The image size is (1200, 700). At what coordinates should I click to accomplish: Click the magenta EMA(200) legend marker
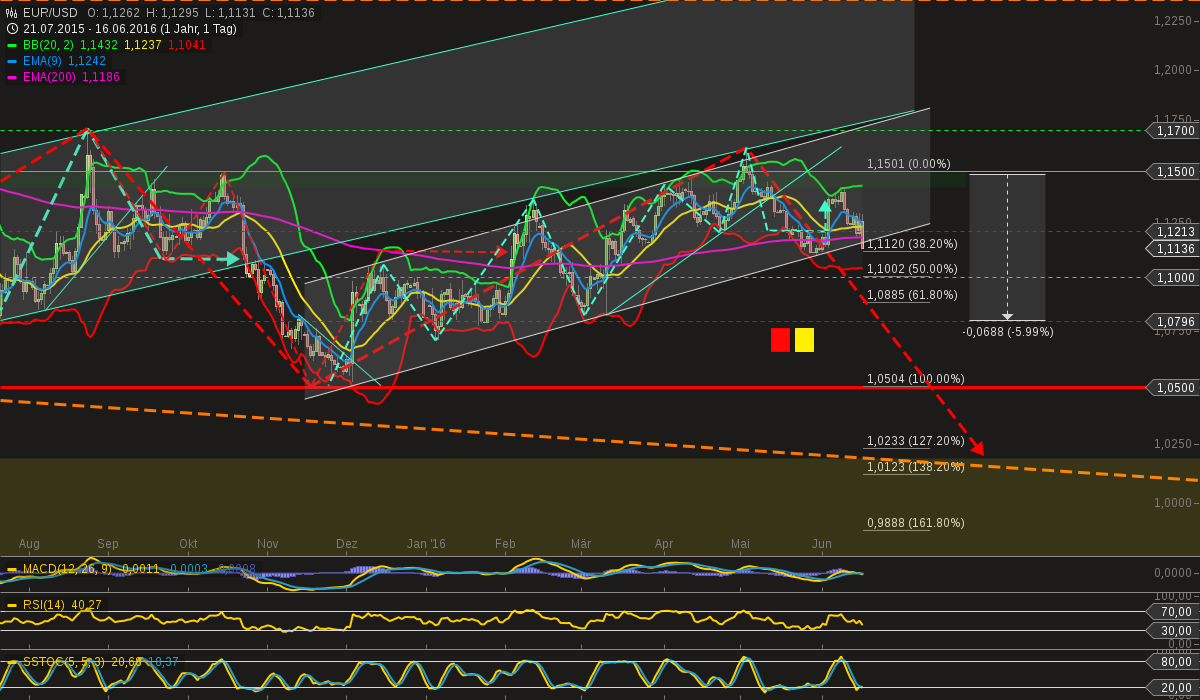12,77
